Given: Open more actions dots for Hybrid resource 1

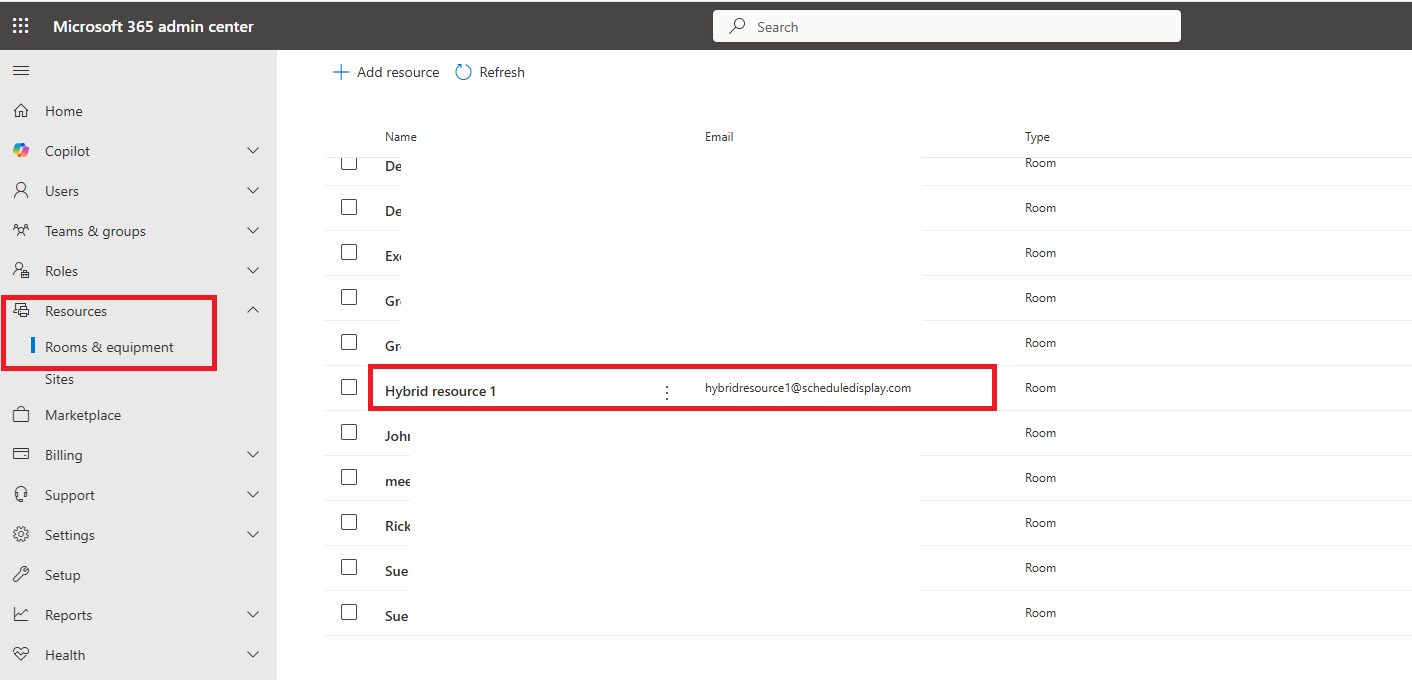Looking at the screenshot, I should pos(667,393).
